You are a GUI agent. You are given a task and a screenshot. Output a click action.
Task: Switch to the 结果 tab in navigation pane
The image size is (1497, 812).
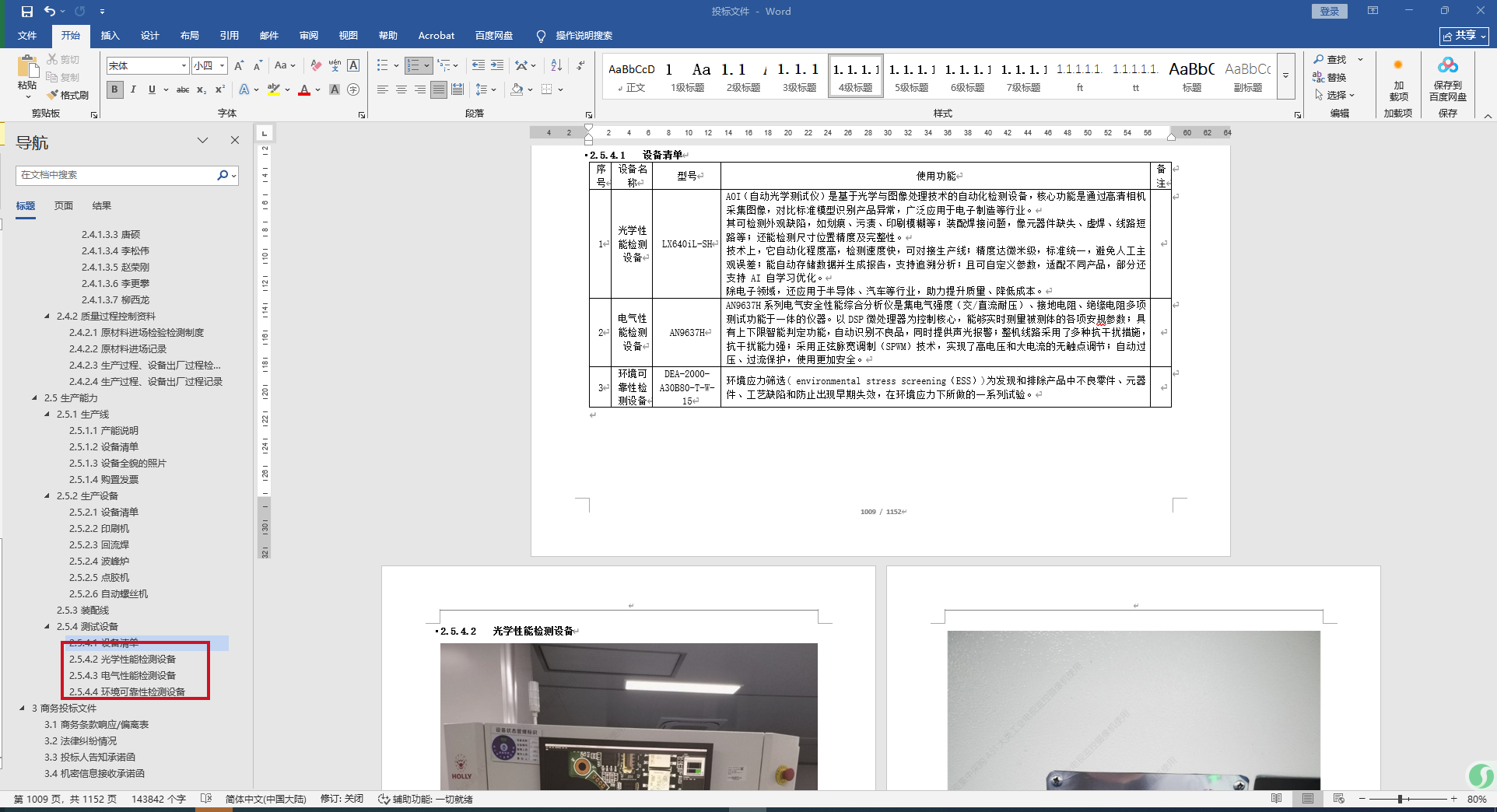click(102, 206)
